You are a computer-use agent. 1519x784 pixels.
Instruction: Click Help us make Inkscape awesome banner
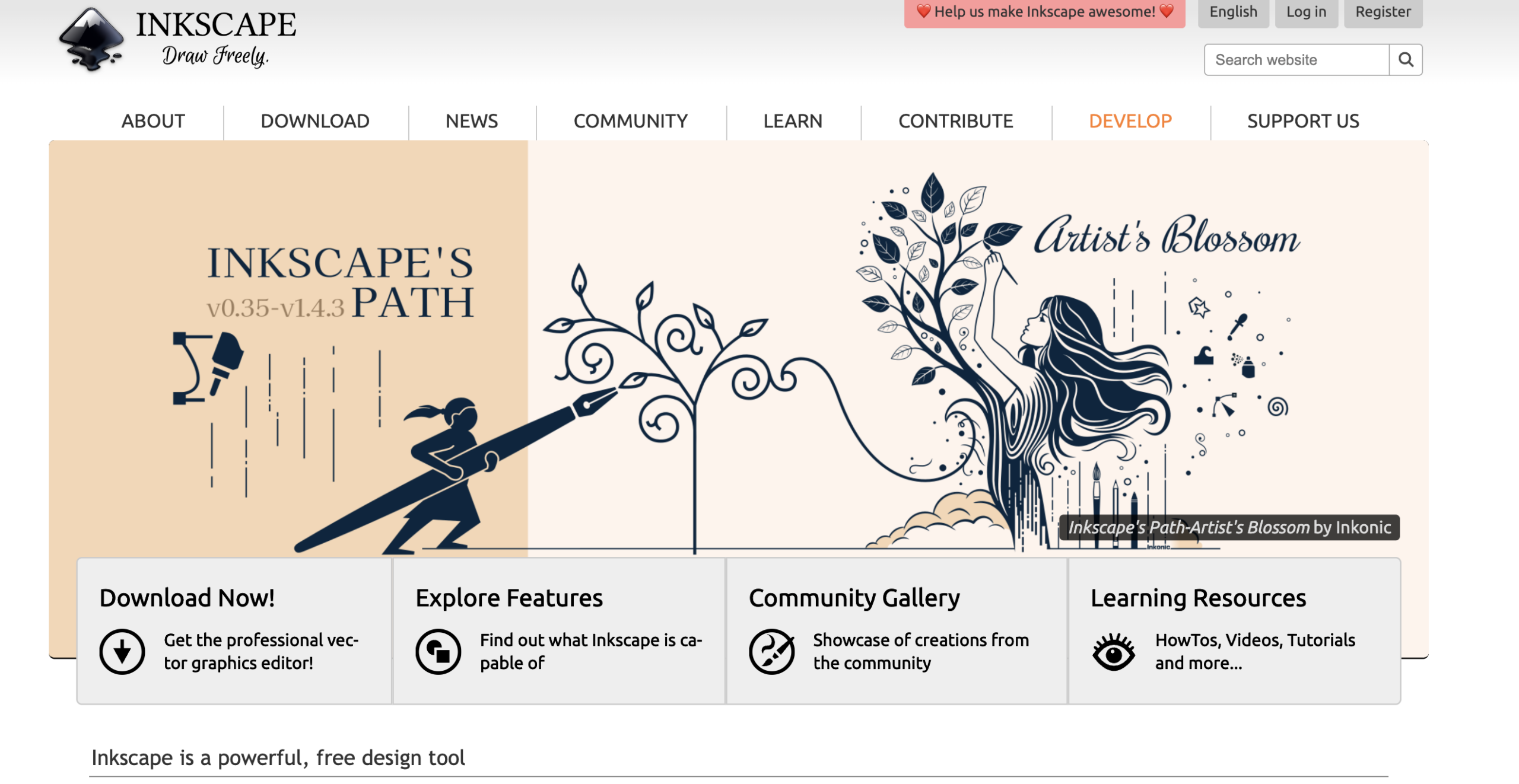1044,13
